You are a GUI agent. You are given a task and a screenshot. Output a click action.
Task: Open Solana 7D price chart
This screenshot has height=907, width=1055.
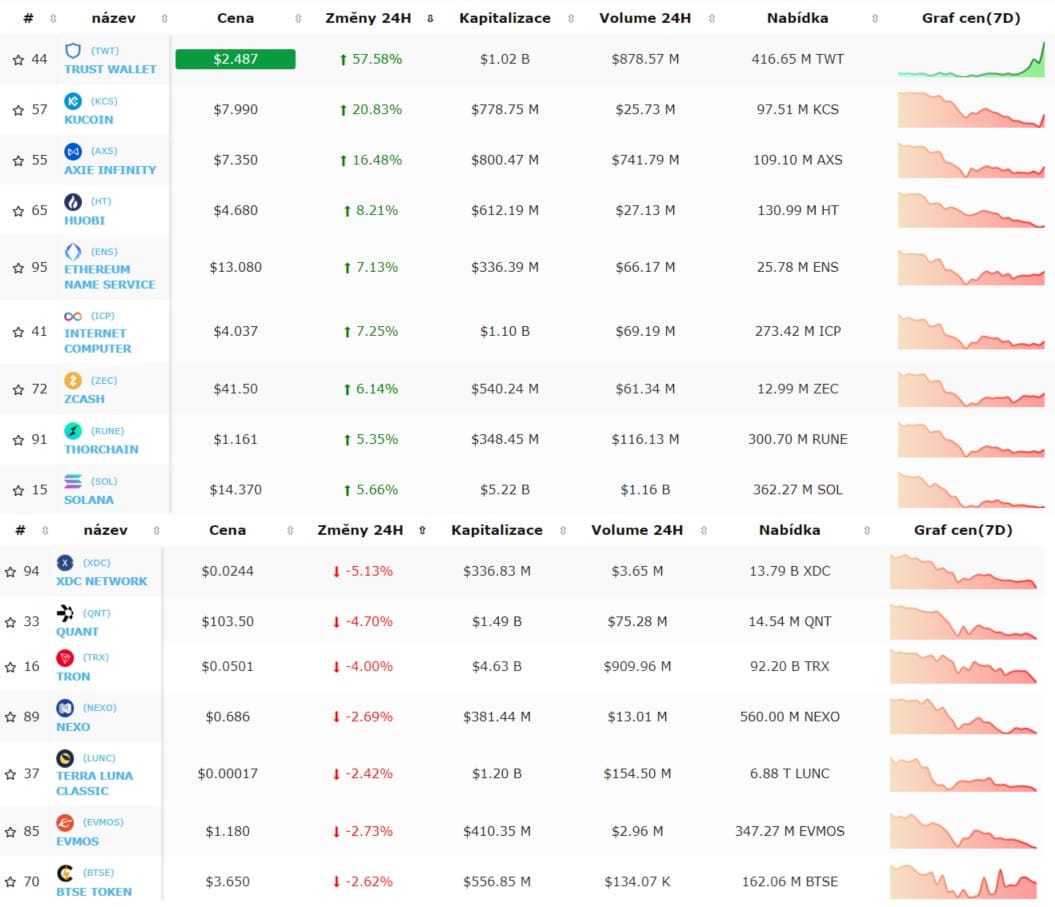point(971,490)
